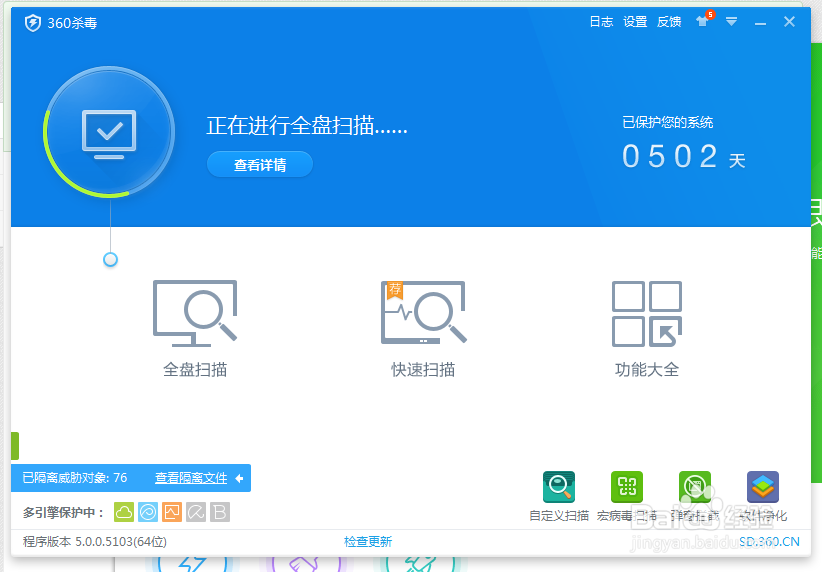Click the 正在进行全盘扫描 status text
The width and height of the screenshot is (822, 572).
[307, 126]
